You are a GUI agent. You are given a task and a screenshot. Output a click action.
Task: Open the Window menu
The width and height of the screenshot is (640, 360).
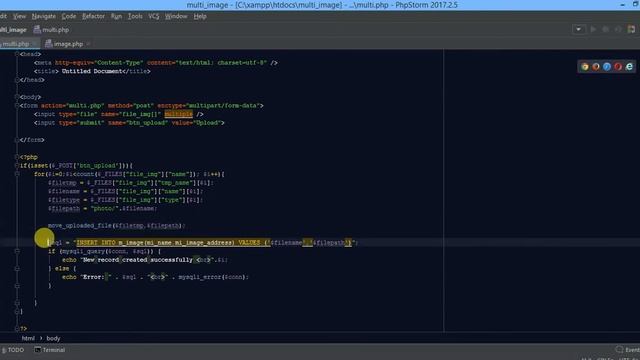(176, 16)
